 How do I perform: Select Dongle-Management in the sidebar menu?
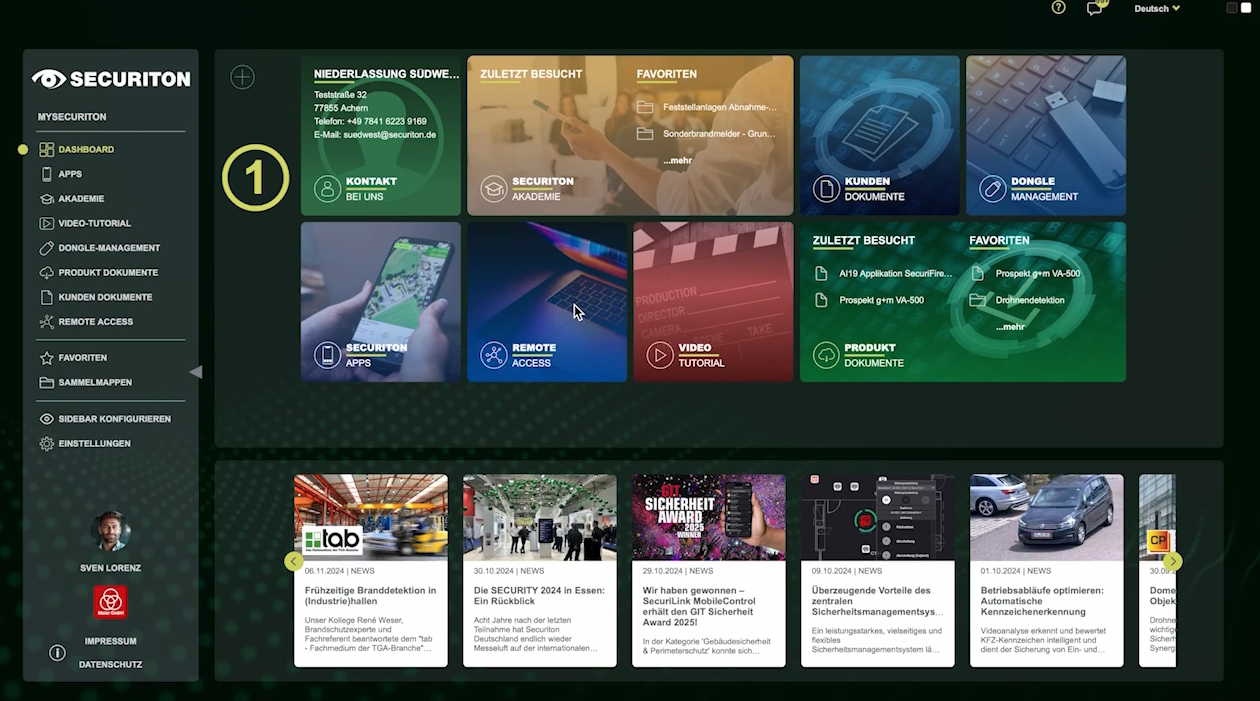click(109, 248)
